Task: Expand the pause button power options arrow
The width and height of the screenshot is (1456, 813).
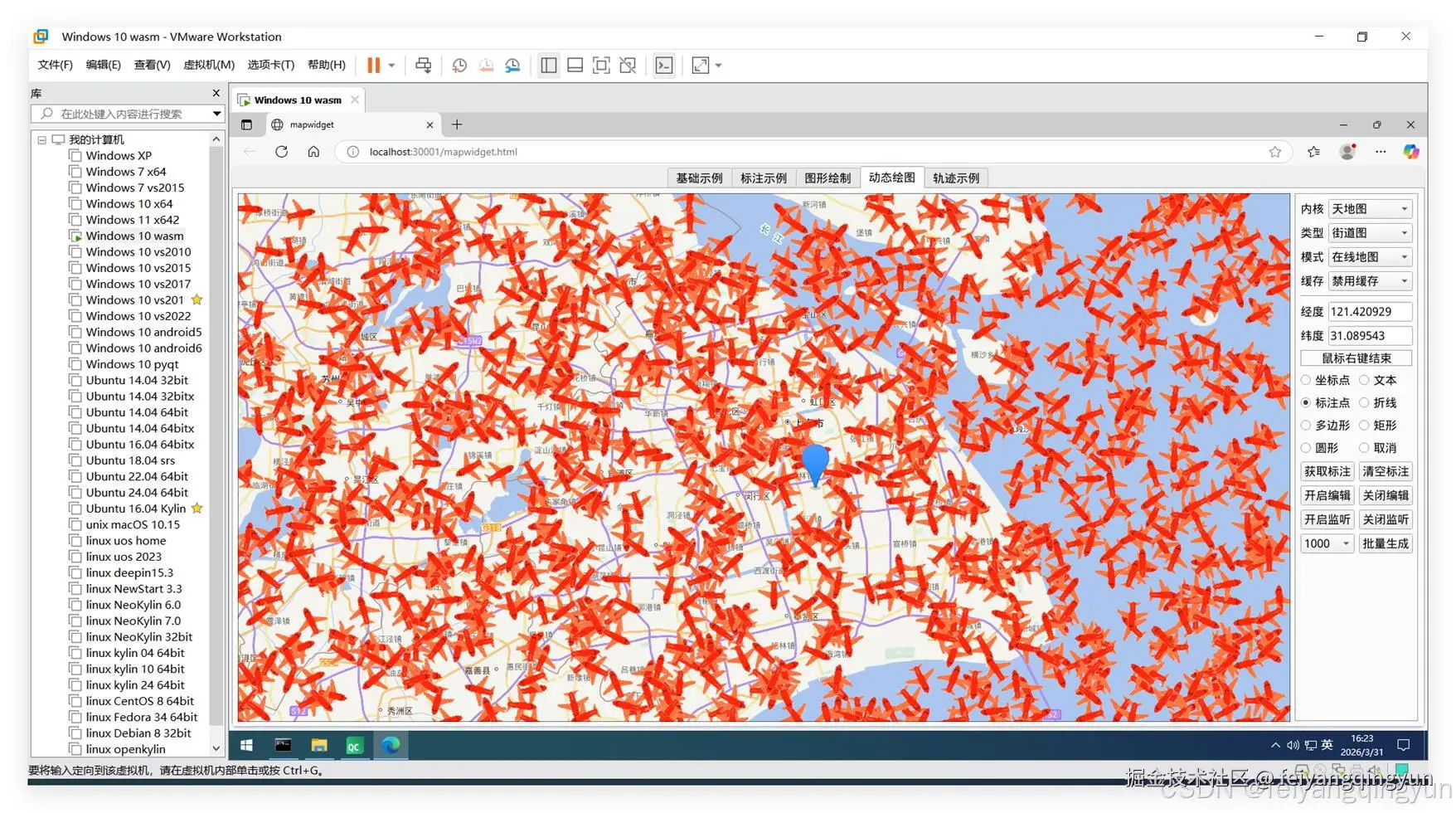Action: (x=391, y=66)
